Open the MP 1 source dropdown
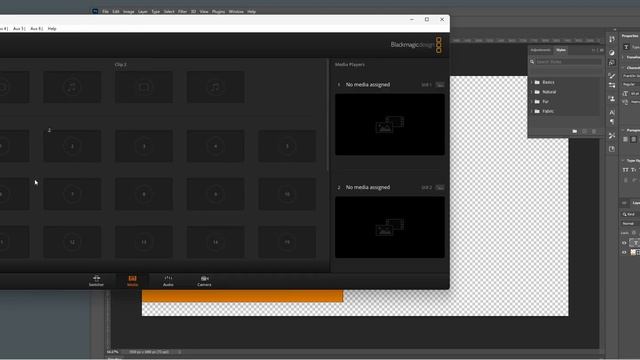The width and height of the screenshot is (640, 360). 440,85
